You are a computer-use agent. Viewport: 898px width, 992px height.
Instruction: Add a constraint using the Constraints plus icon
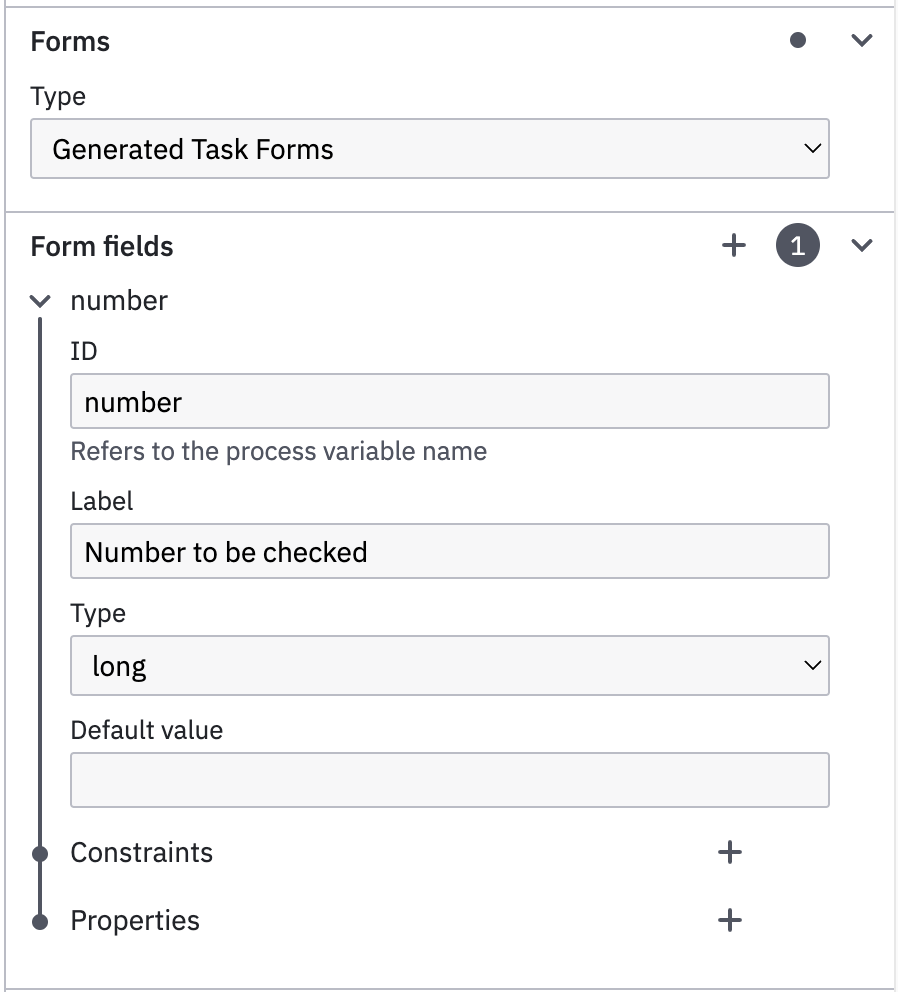click(x=730, y=852)
